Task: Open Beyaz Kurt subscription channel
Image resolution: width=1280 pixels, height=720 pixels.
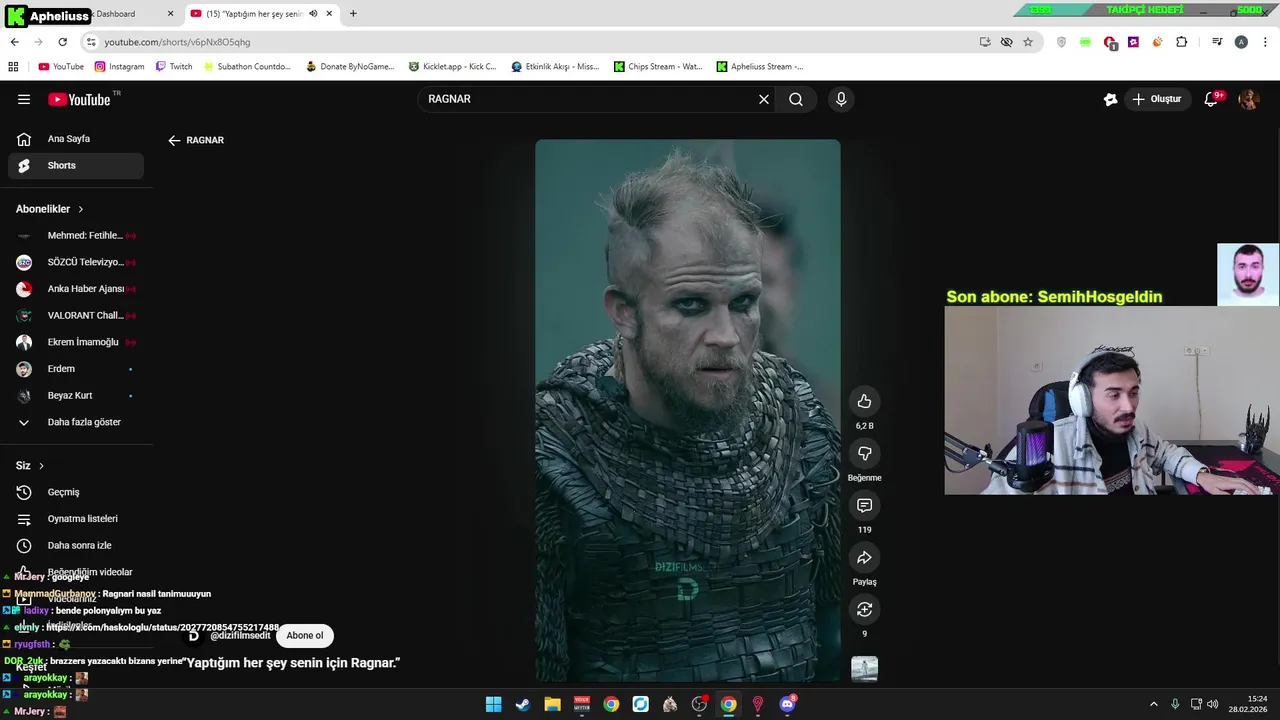Action: point(76,395)
